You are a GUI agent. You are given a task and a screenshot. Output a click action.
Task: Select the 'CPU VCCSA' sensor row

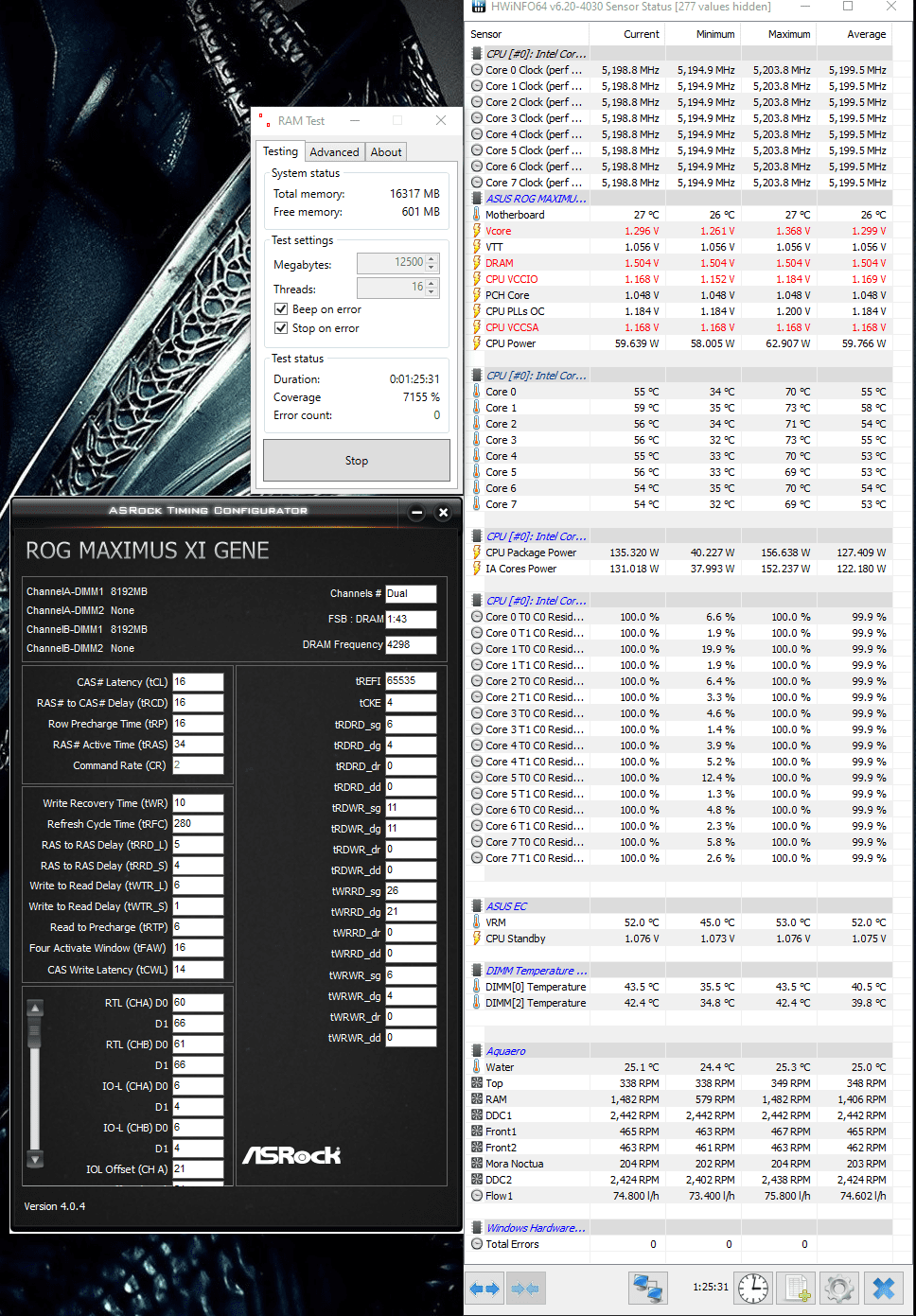point(680,327)
